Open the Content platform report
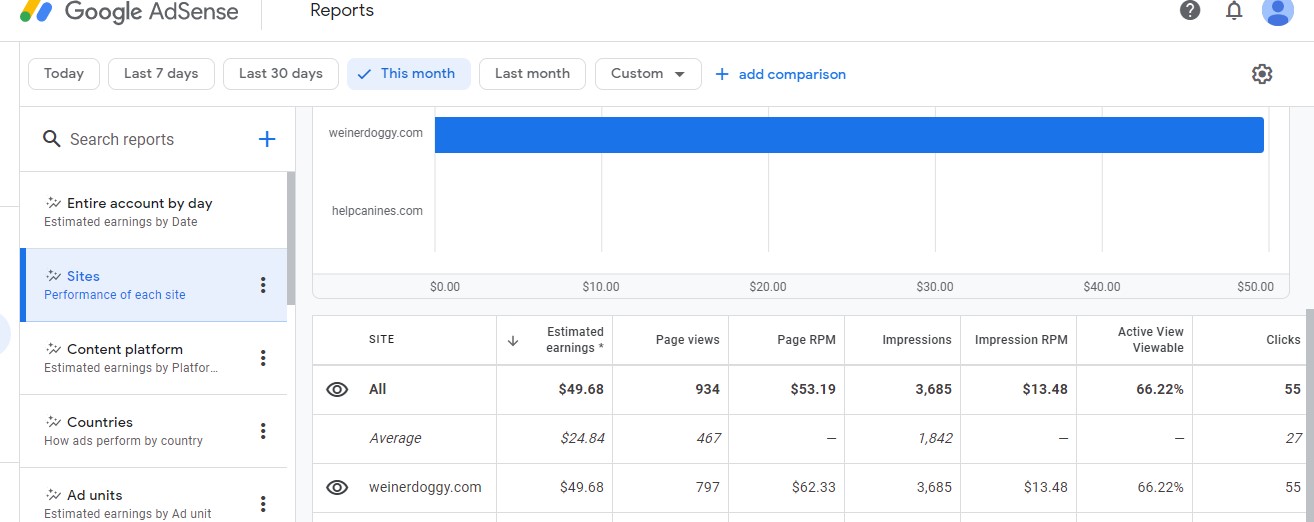The height and width of the screenshot is (522, 1314). click(x=153, y=358)
